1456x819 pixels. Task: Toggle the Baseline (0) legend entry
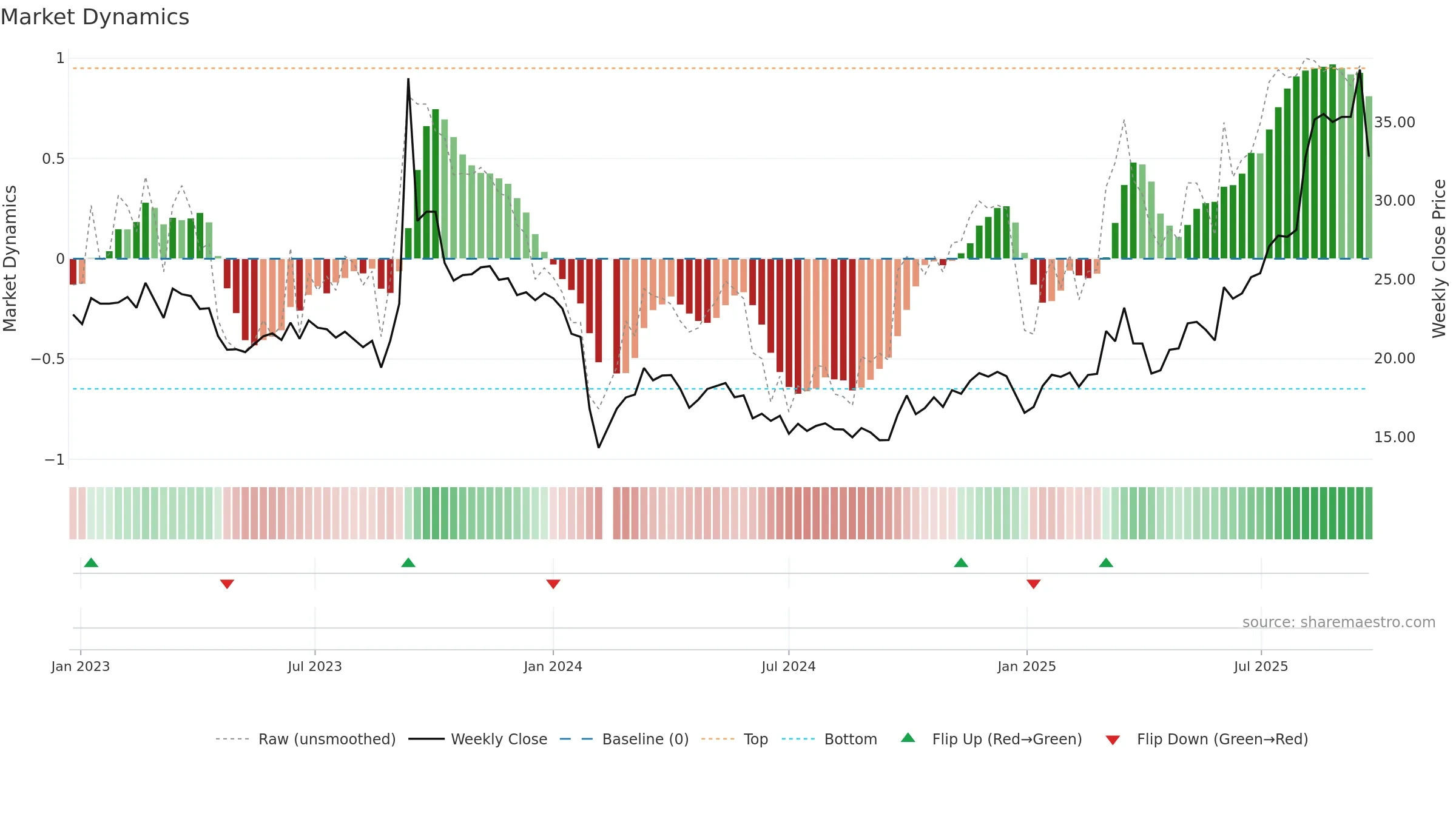click(624, 739)
